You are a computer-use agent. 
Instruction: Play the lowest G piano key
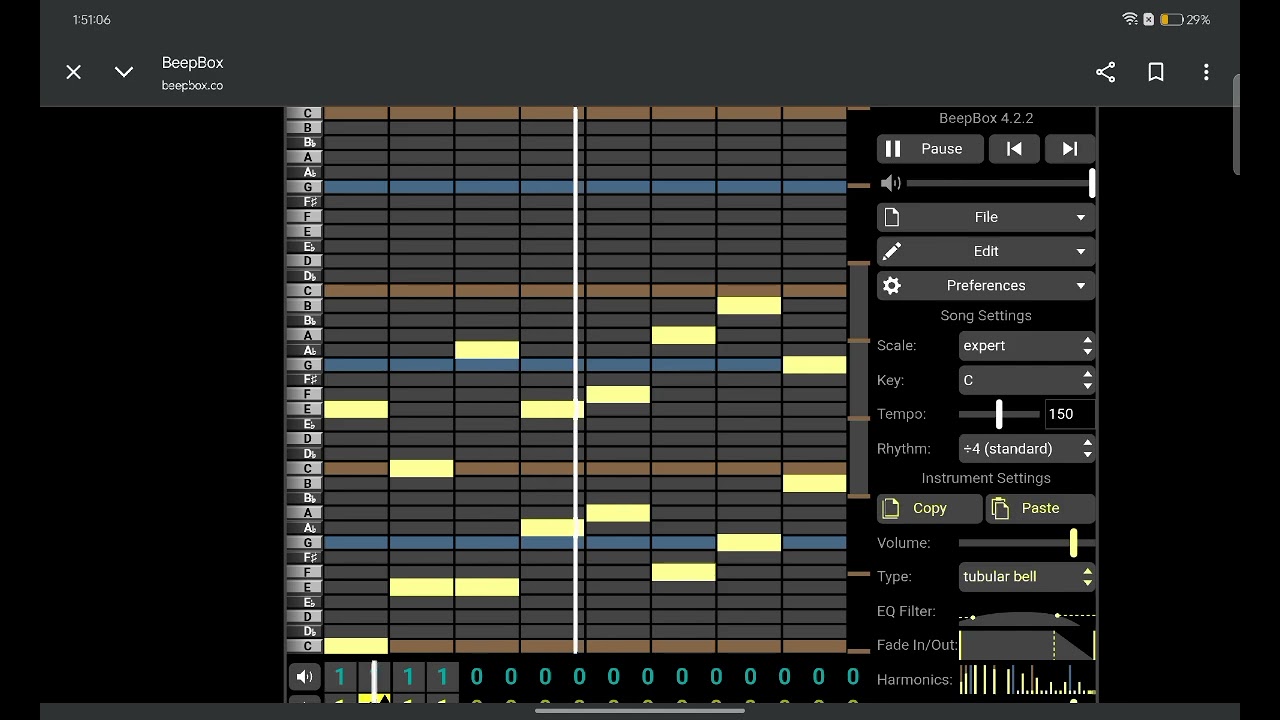304,543
